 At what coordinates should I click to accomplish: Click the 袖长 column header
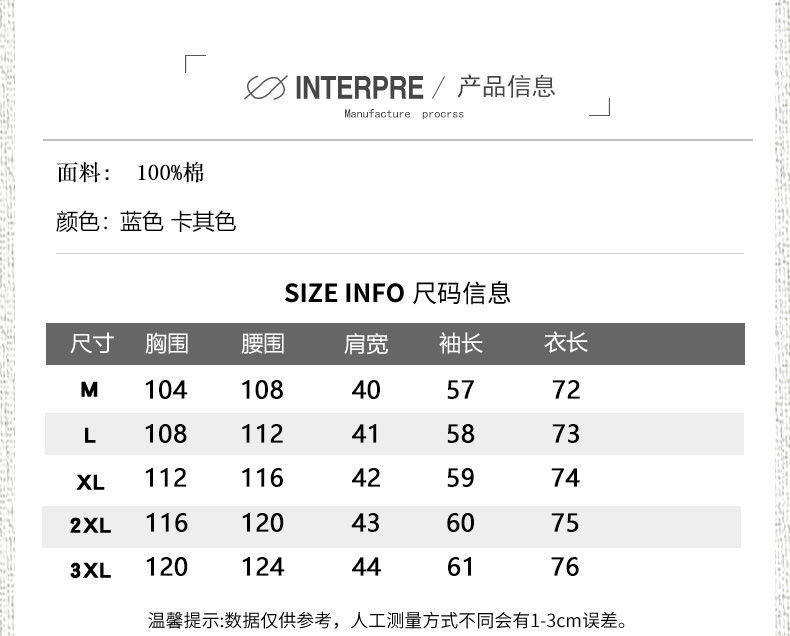click(x=460, y=344)
